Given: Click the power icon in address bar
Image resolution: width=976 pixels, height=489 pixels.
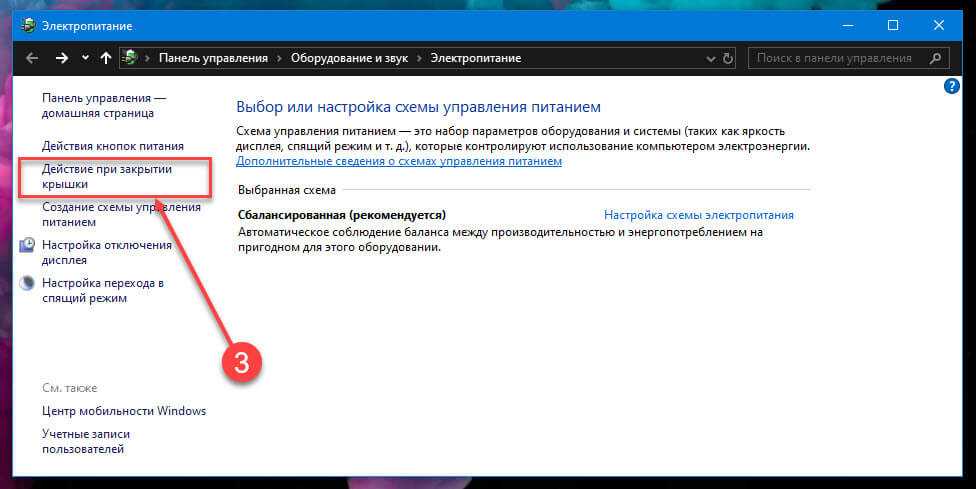Looking at the screenshot, I should pyautogui.click(x=130, y=58).
